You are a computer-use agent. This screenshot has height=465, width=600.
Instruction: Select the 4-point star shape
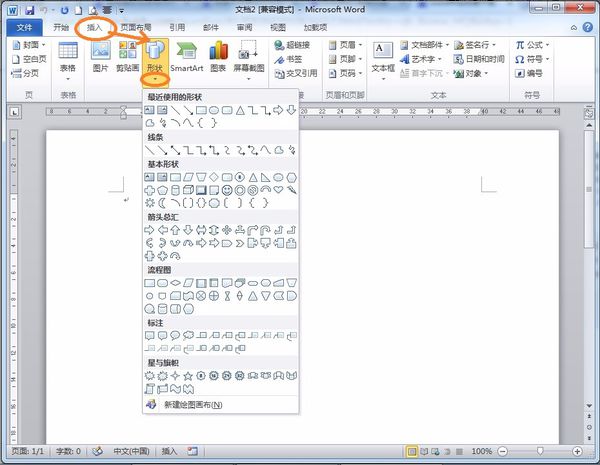pyautogui.click(x=175, y=376)
